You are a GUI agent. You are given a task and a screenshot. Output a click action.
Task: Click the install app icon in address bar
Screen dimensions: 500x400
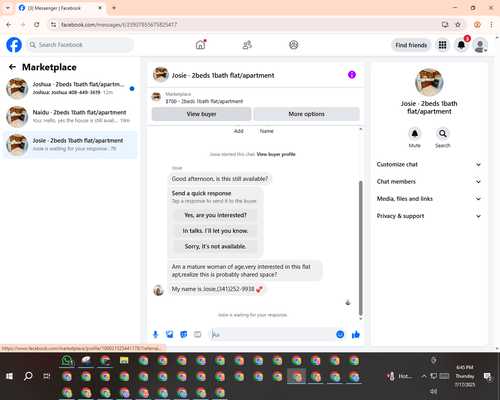[445, 25]
